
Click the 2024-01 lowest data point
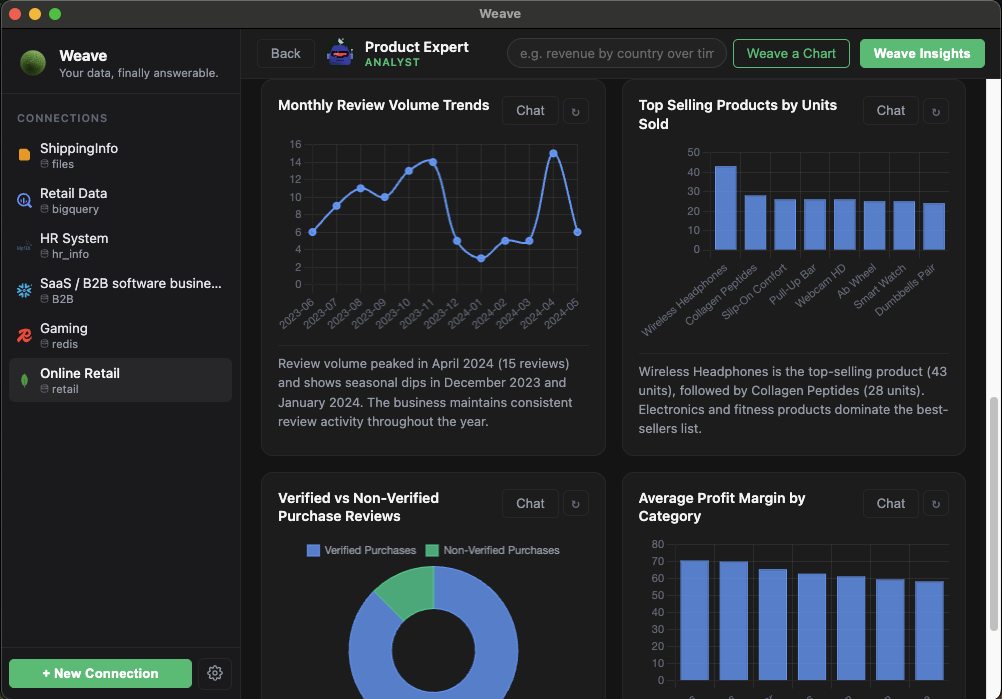[481, 259]
